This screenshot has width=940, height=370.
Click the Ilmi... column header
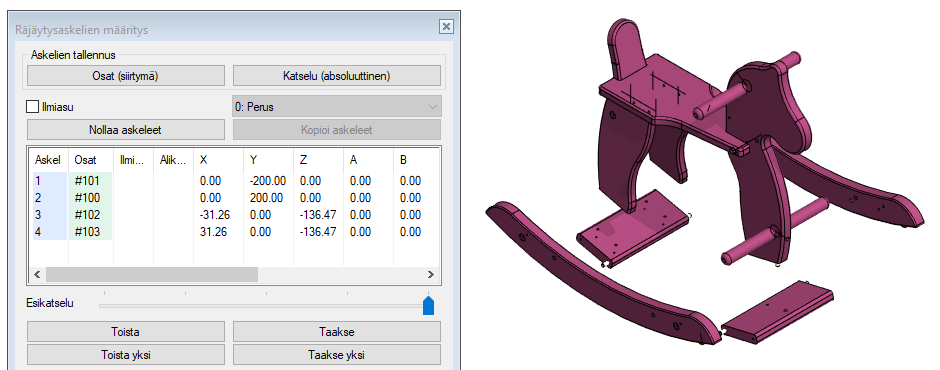tap(134, 160)
